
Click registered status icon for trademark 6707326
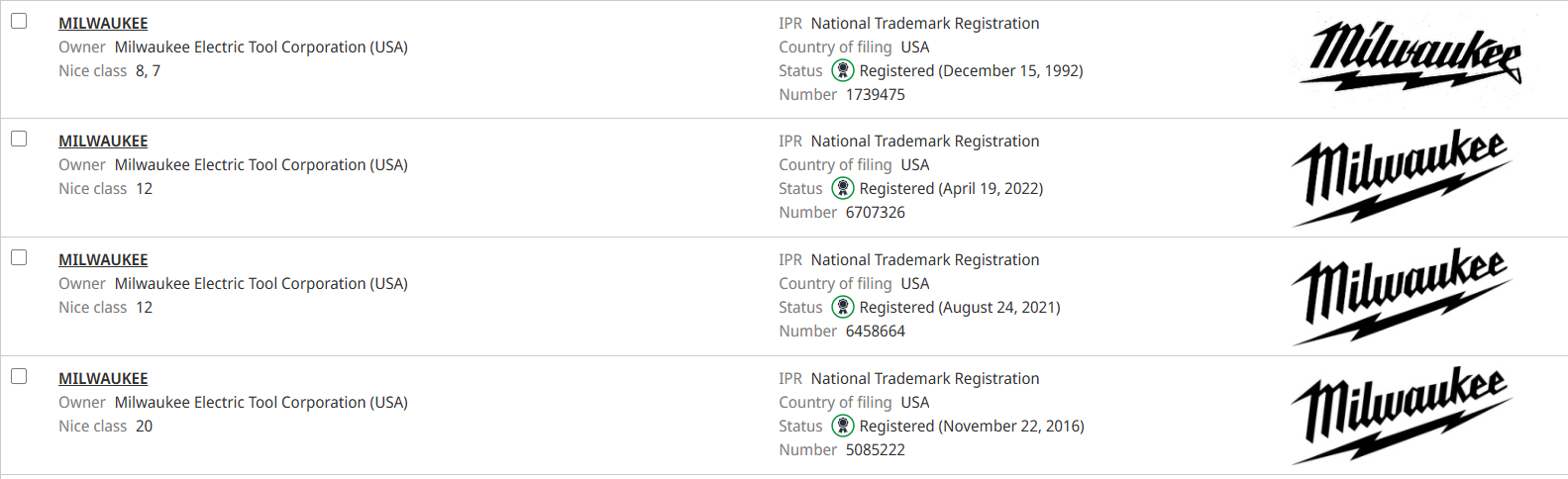click(842, 188)
